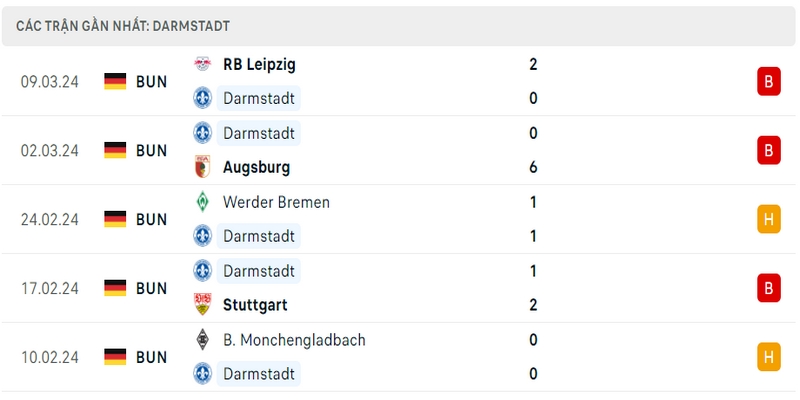Image resolution: width=800 pixels, height=400 pixels.
Task: Click the 09.03.24 match date
Action: 49,82
